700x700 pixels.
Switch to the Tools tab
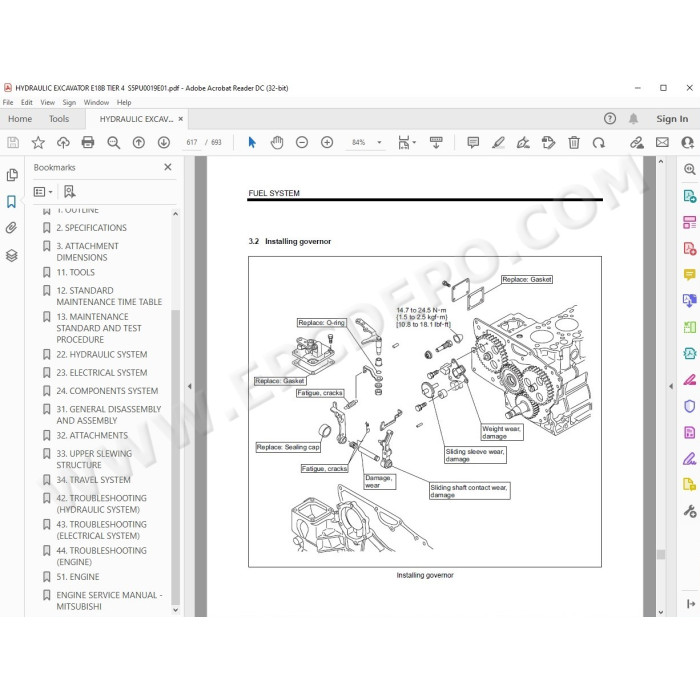[x=59, y=119]
